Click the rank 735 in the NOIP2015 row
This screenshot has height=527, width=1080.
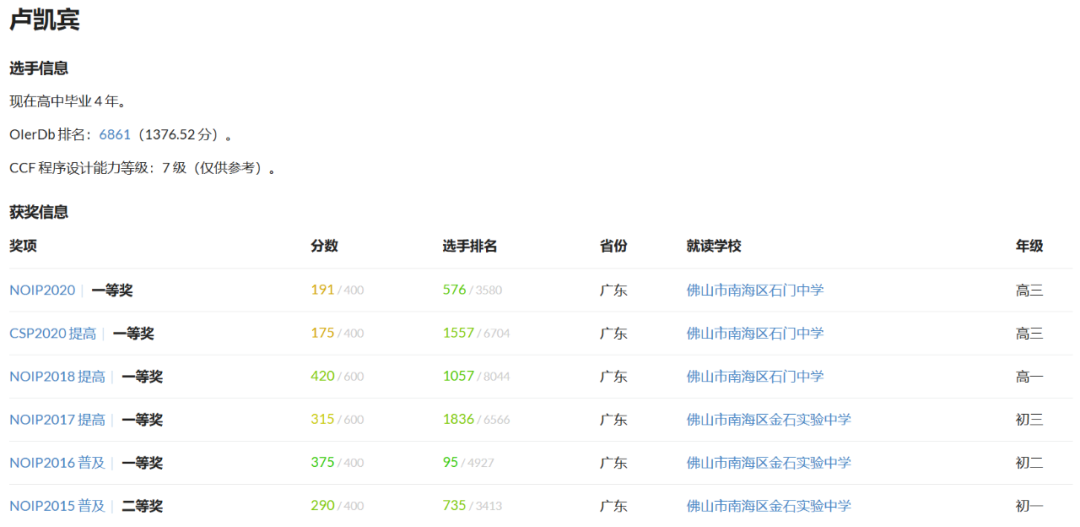point(455,506)
